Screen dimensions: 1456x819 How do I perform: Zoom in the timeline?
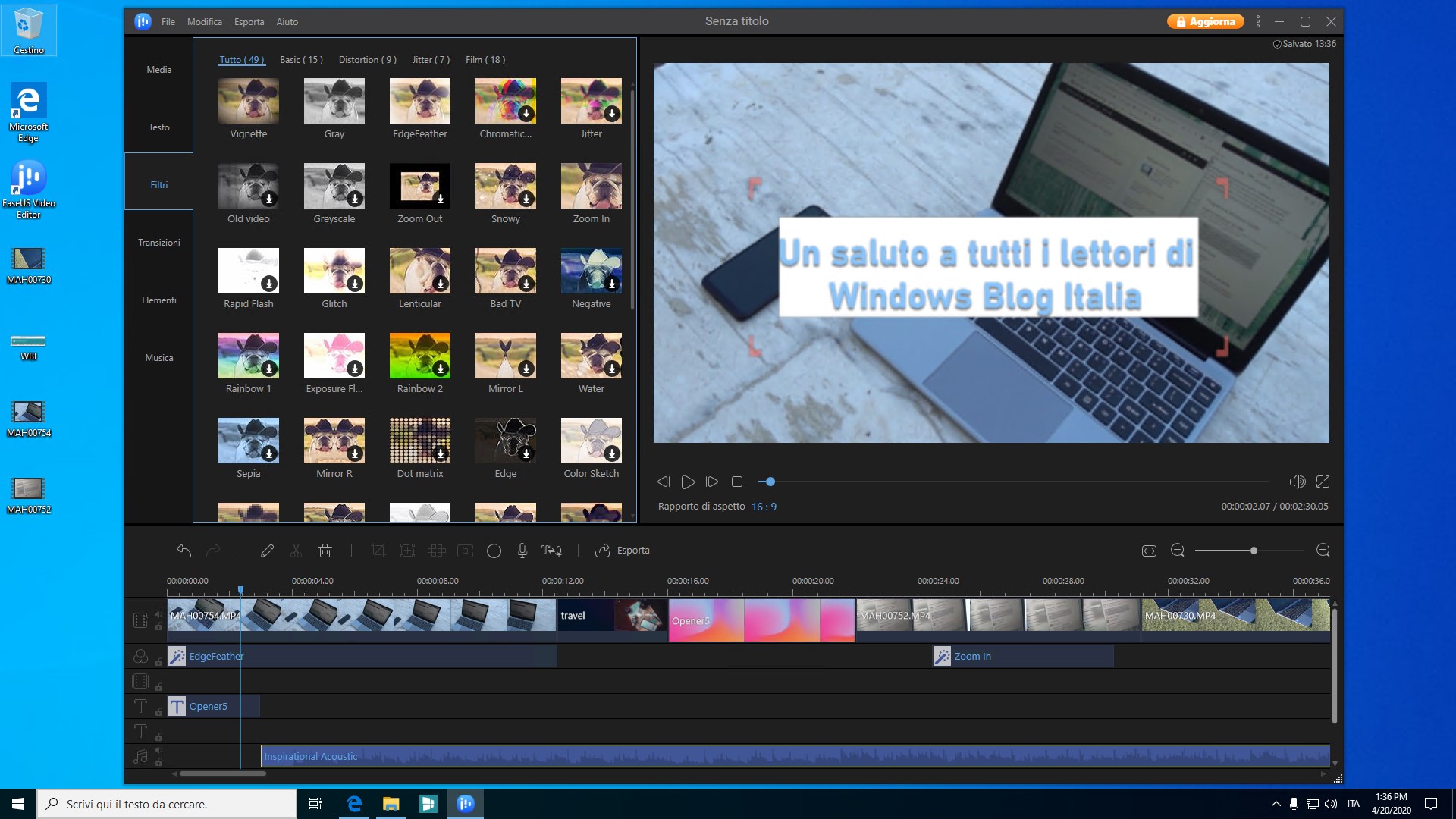pyautogui.click(x=1323, y=551)
